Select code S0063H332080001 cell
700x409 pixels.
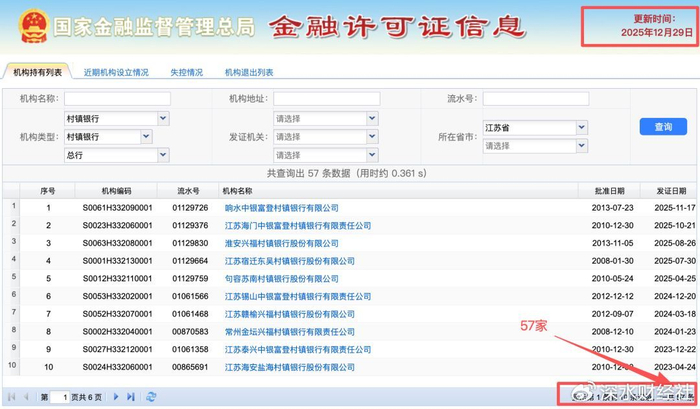117,243
